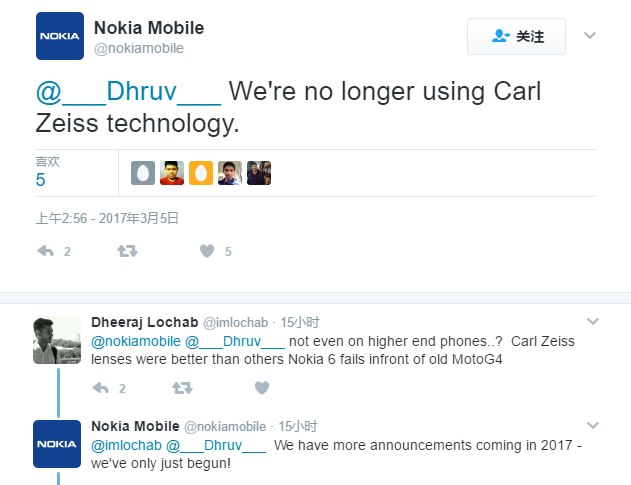The image size is (631, 485).
Task: Click the follow button (关注)
Action: click(516, 37)
